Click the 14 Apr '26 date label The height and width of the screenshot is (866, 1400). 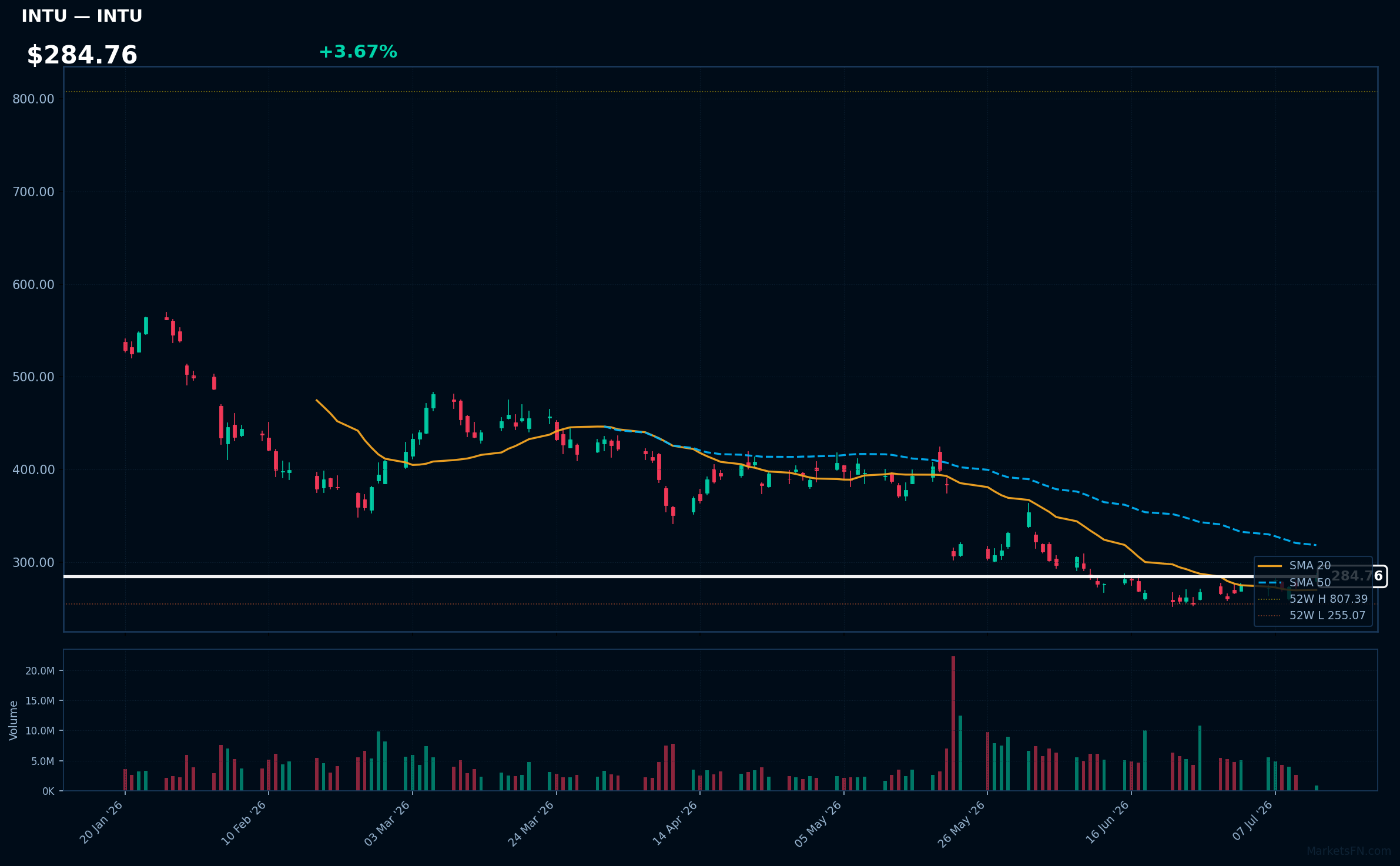[x=676, y=823]
